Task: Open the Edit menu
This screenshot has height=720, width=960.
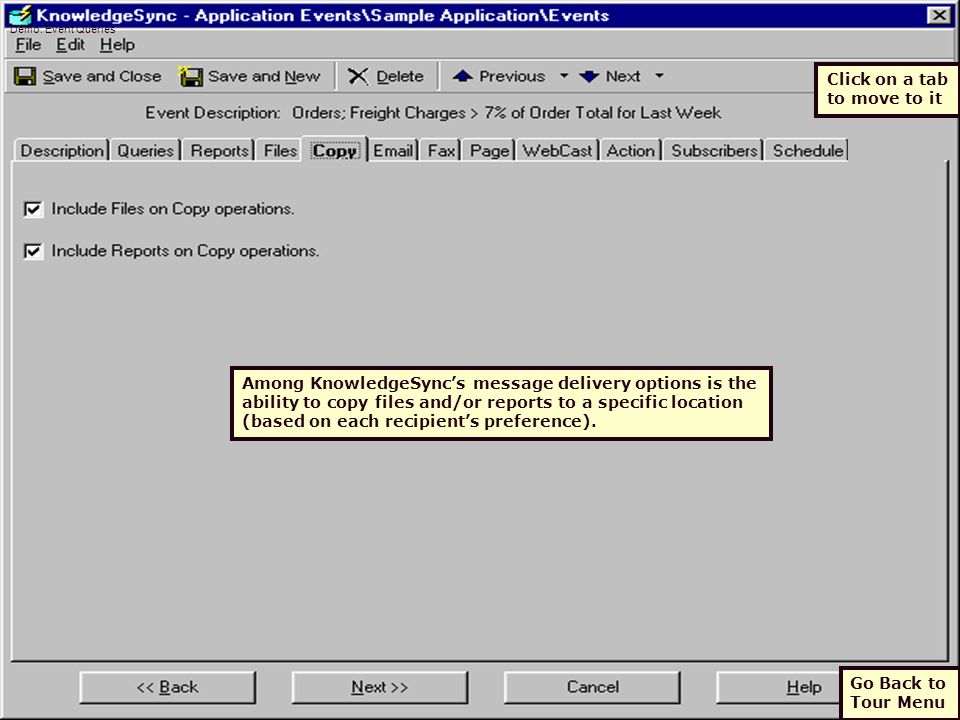Action: [x=70, y=45]
